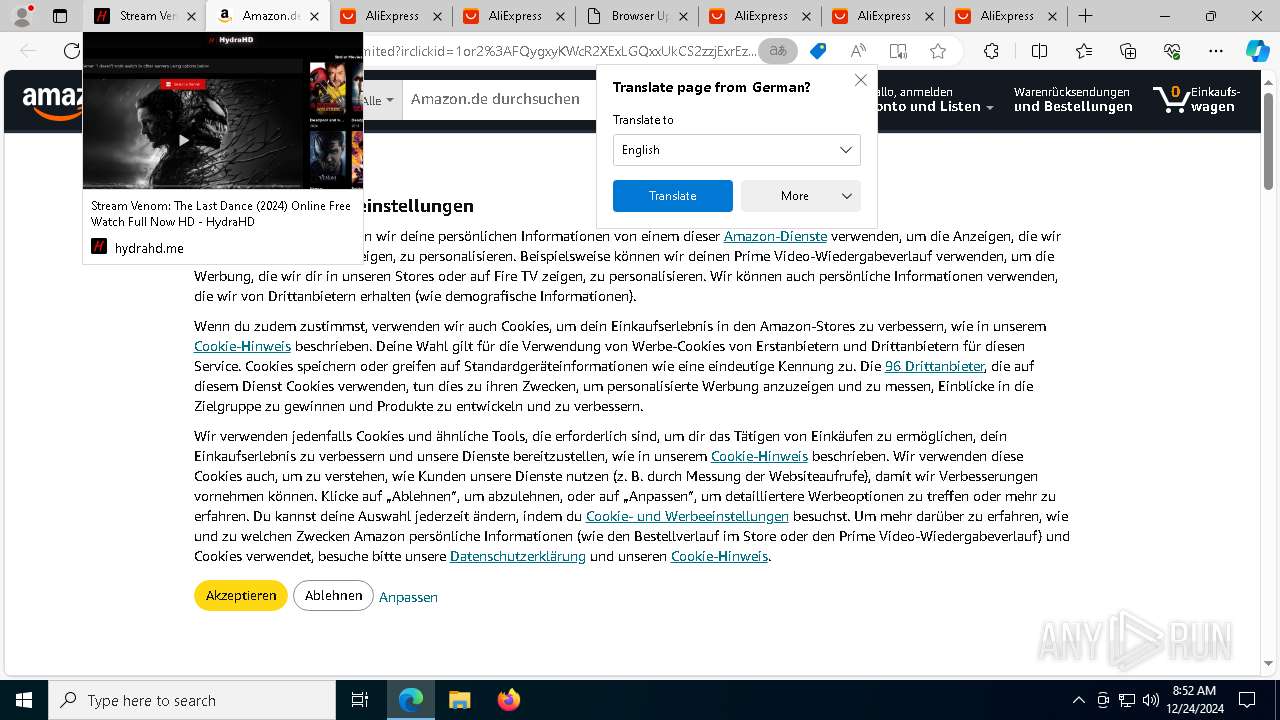Open the Anpassen link
Image resolution: width=1280 pixels, height=720 pixels.
408,597
